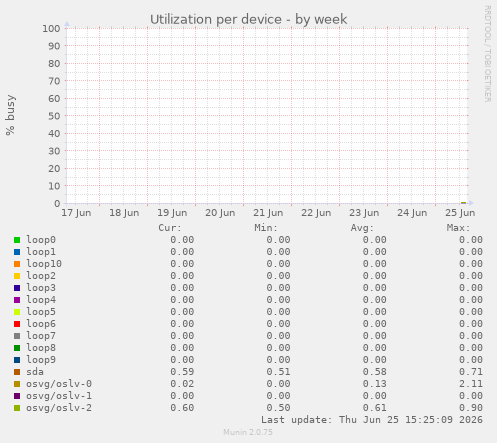Select the loop4 legend label
The image size is (497, 443).
[x=41, y=300]
